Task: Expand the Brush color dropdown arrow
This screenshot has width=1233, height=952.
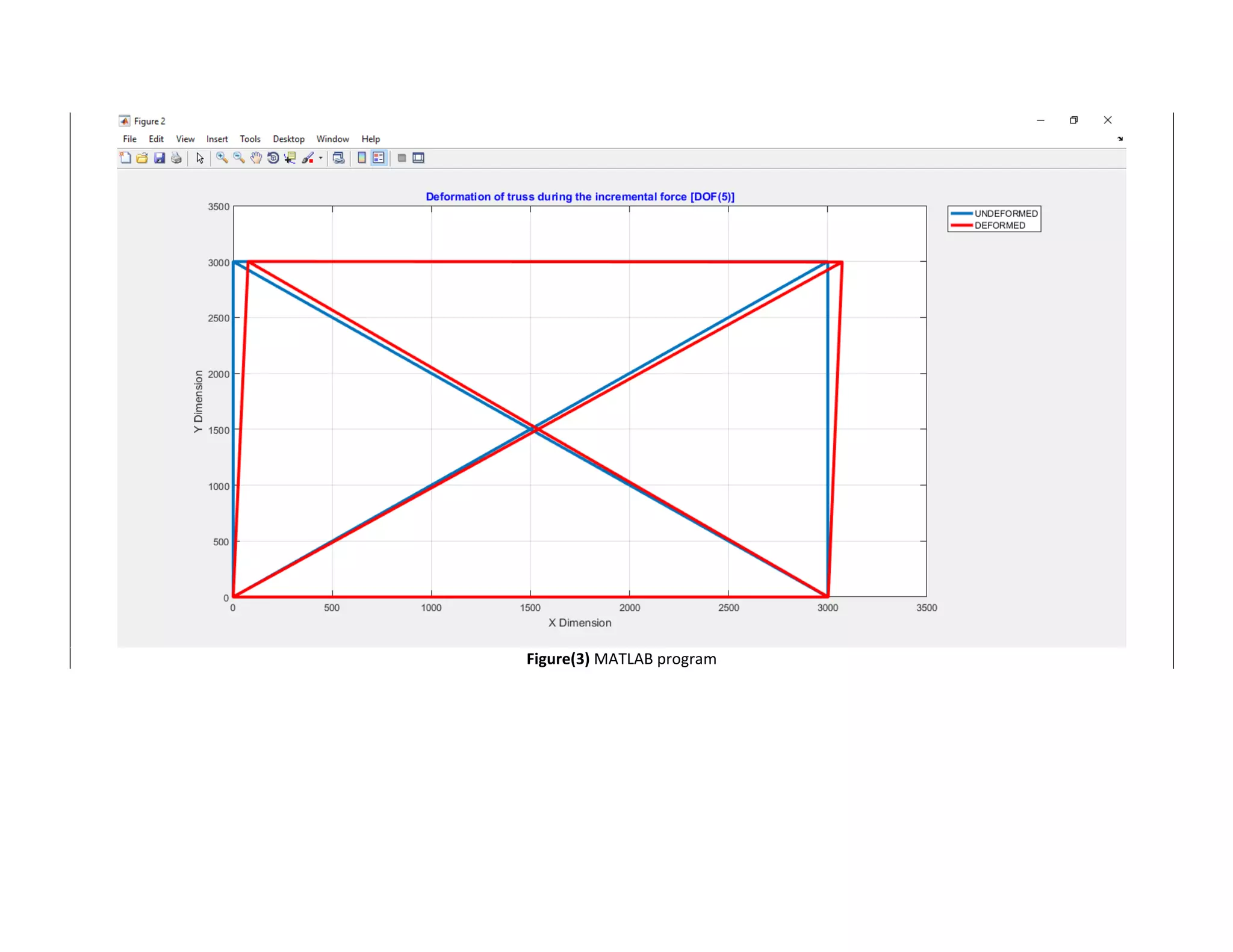Action: click(321, 158)
